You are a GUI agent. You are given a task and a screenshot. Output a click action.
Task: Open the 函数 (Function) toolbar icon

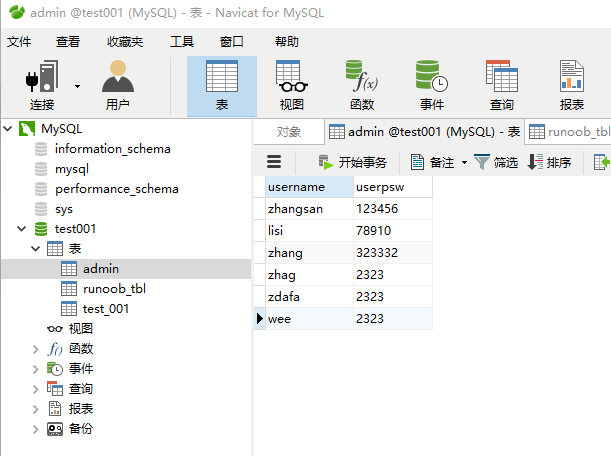(362, 86)
